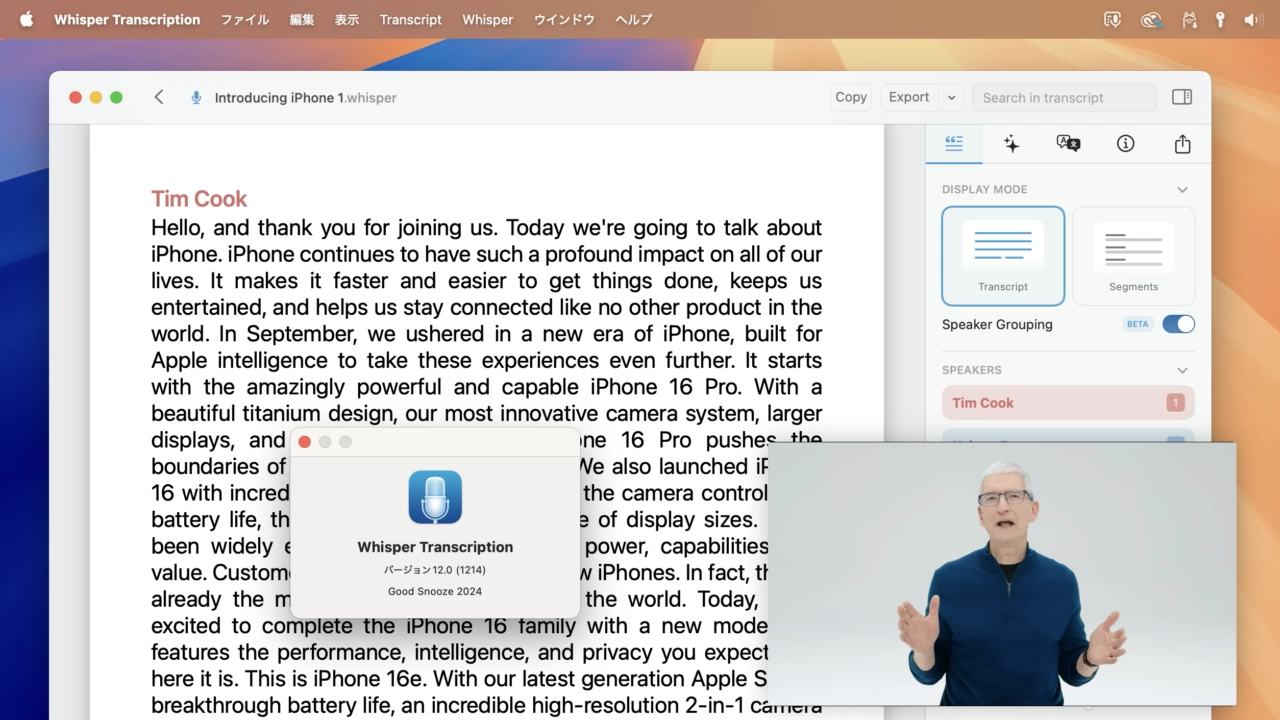
Task: Open the Export options dropdown arrow
Action: (951, 97)
